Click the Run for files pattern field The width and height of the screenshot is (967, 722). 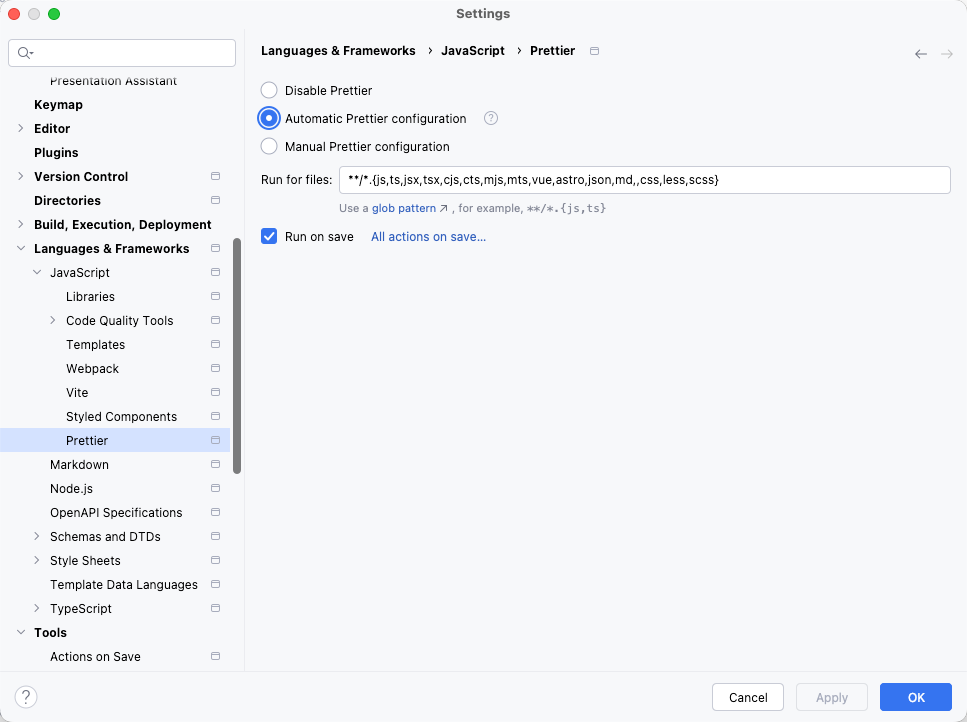[644, 180]
